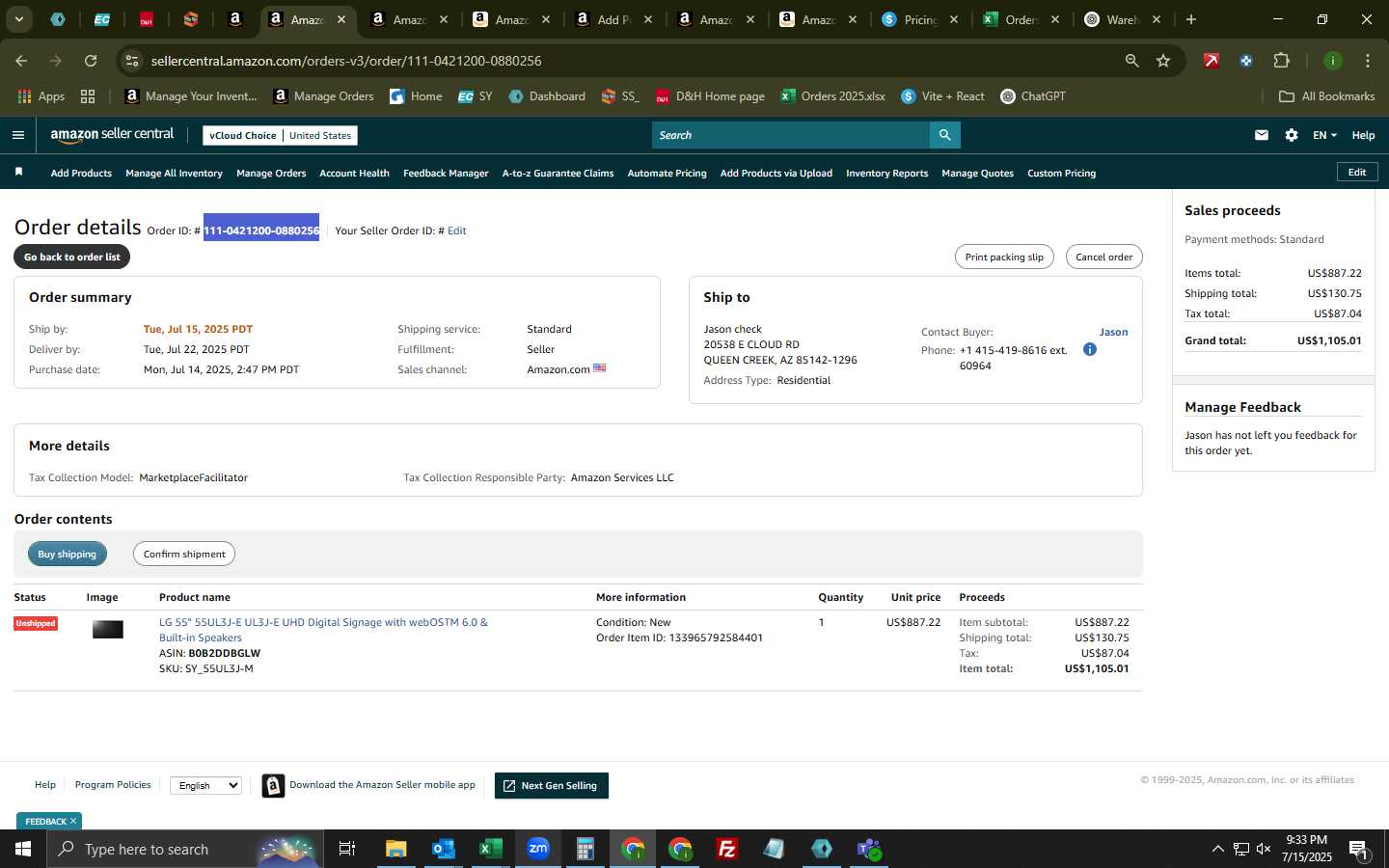Open the Seller Central hamburger menu

click(17, 135)
